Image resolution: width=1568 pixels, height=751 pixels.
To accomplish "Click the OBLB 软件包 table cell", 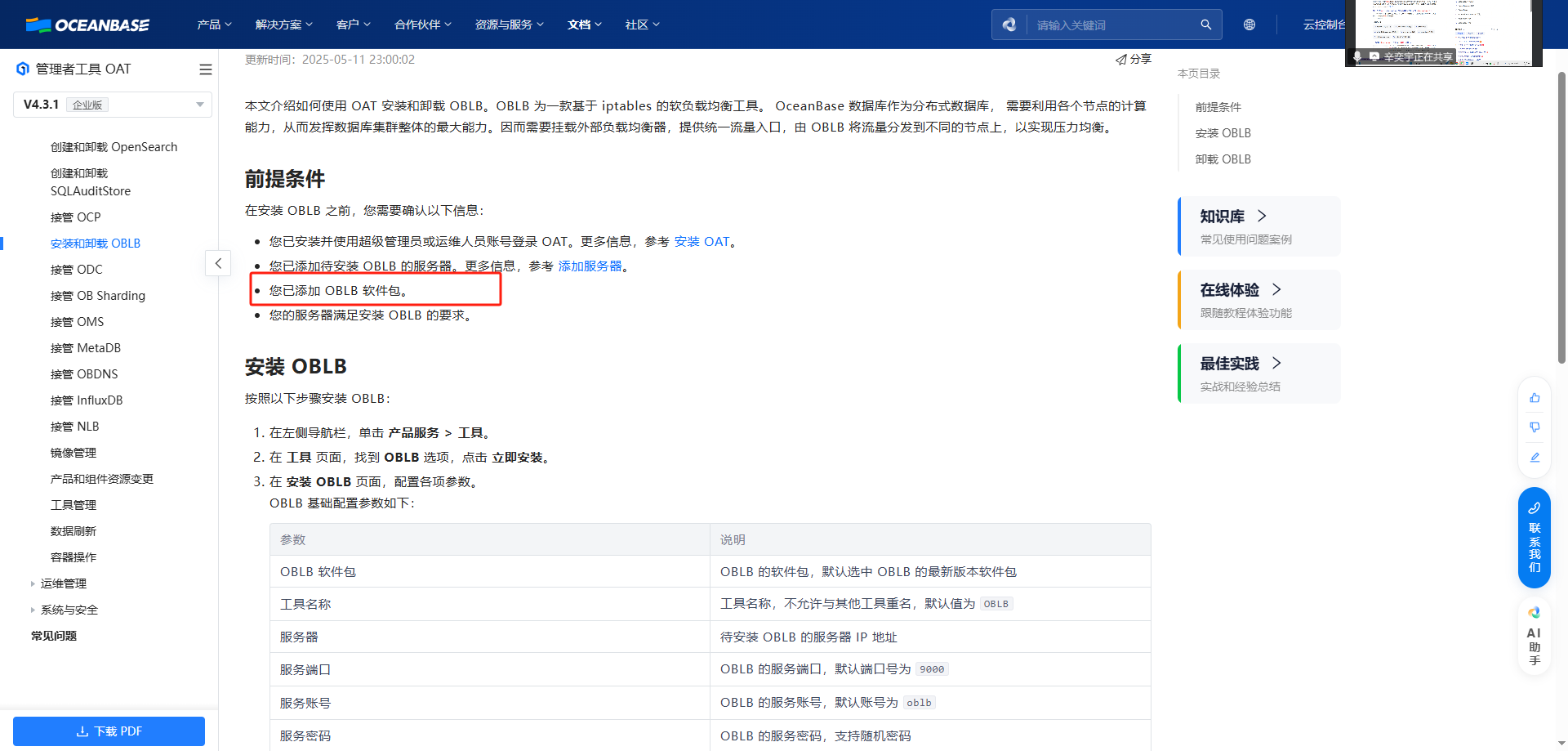I will tap(490, 572).
